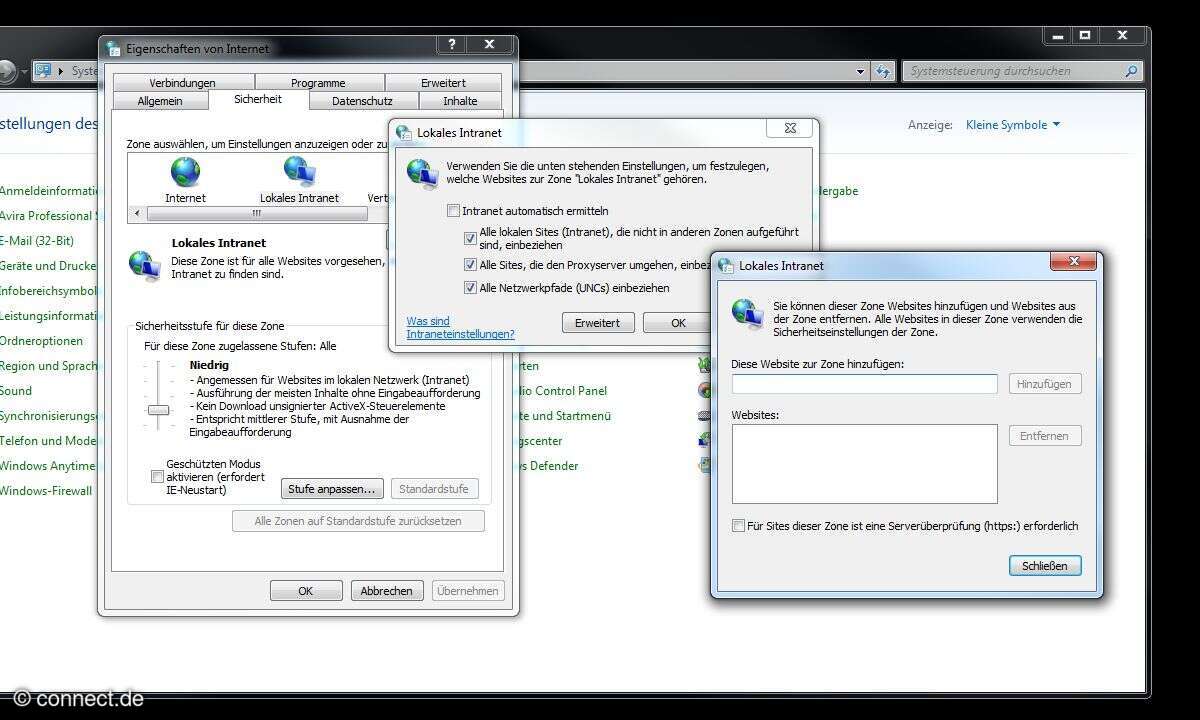
Task: Enable 'Geschützten Modus aktivieren' checkbox
Action: coord(157,477)
